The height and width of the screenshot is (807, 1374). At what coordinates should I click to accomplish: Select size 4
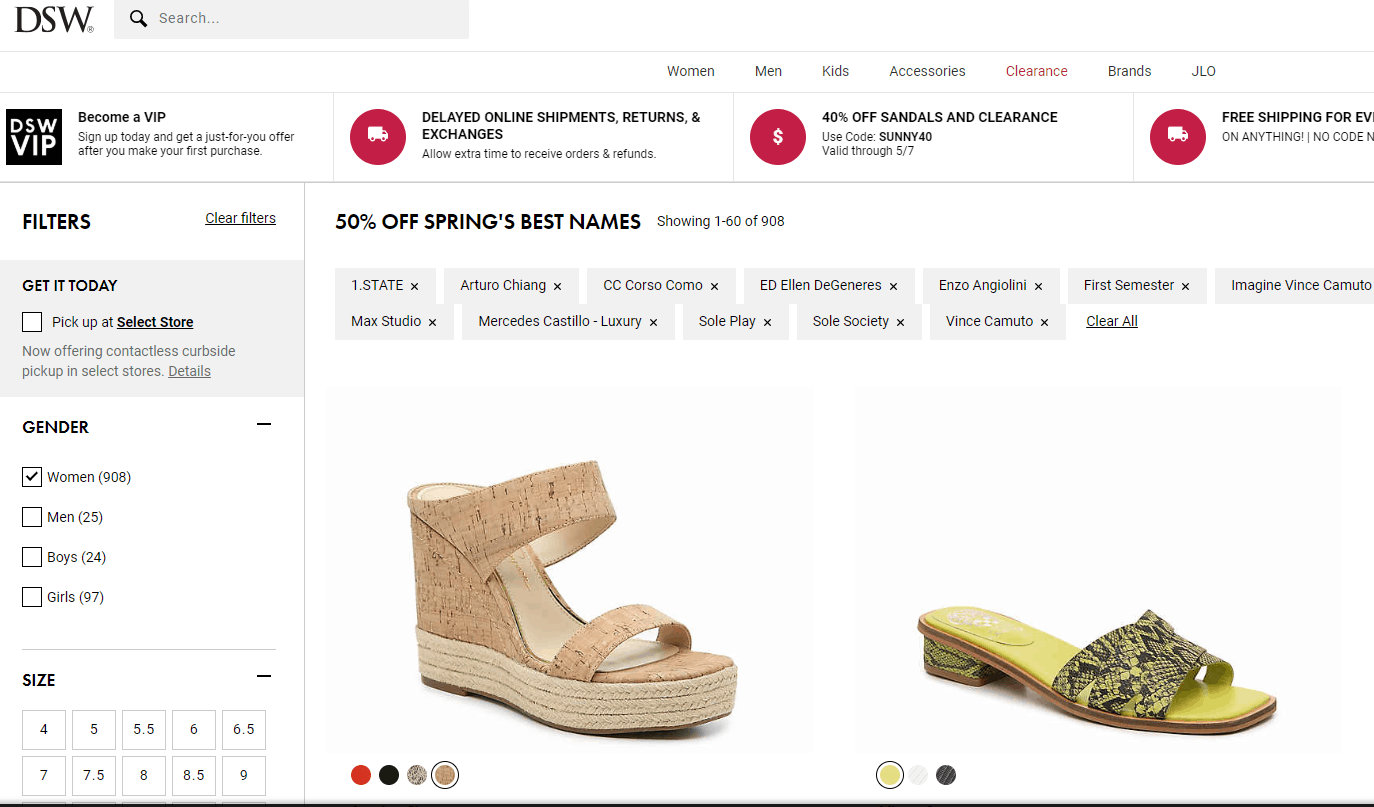44,730
